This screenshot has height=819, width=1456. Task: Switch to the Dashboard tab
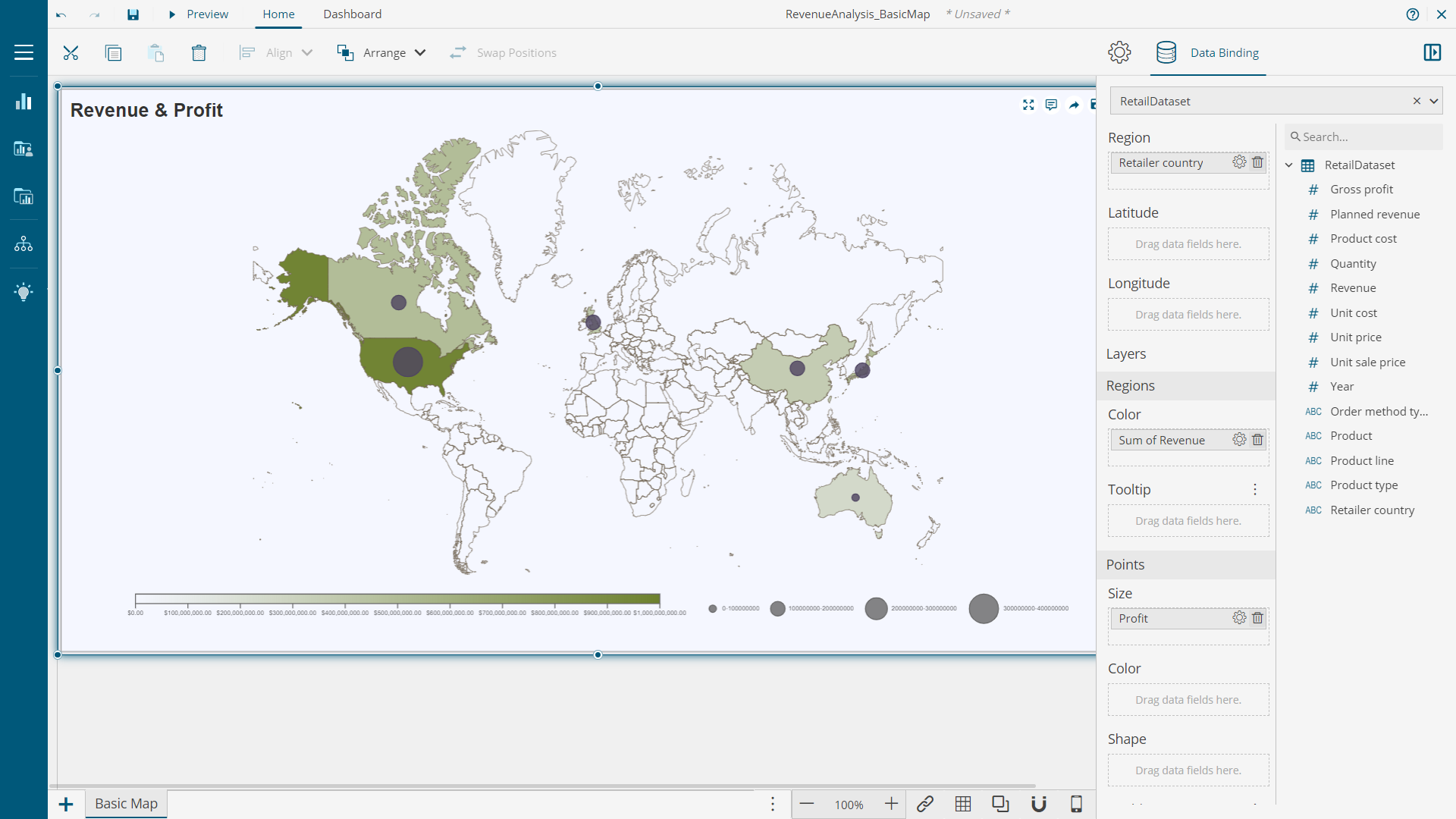click(351, 14)
